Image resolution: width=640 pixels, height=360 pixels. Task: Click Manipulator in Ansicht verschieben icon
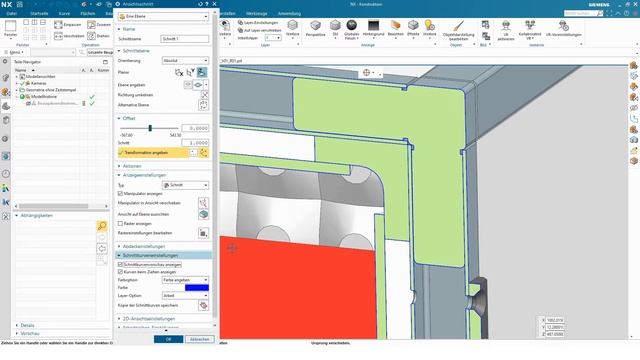click(x=203, y=203)
